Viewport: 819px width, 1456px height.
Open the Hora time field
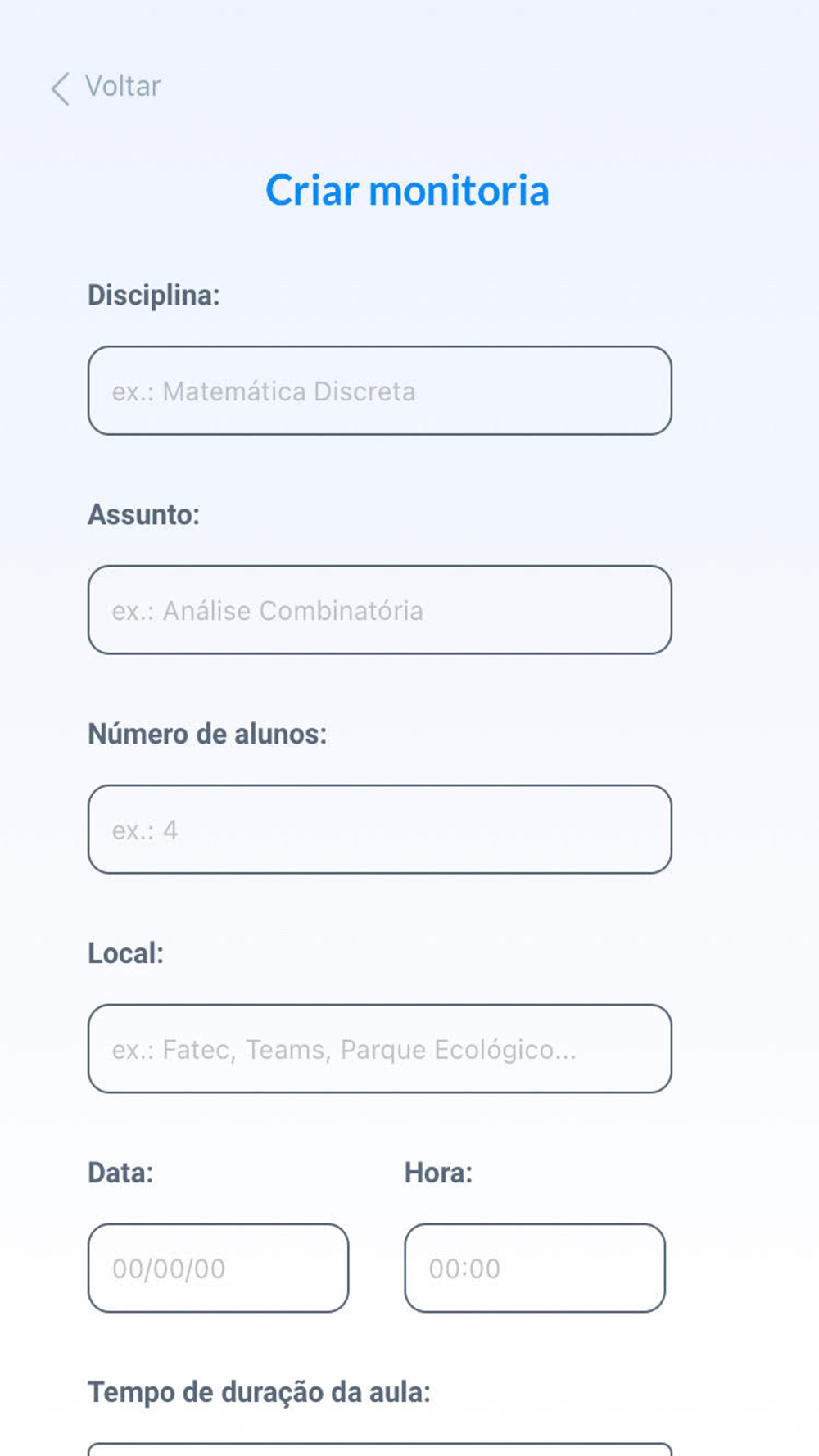tap(534, 1268)
